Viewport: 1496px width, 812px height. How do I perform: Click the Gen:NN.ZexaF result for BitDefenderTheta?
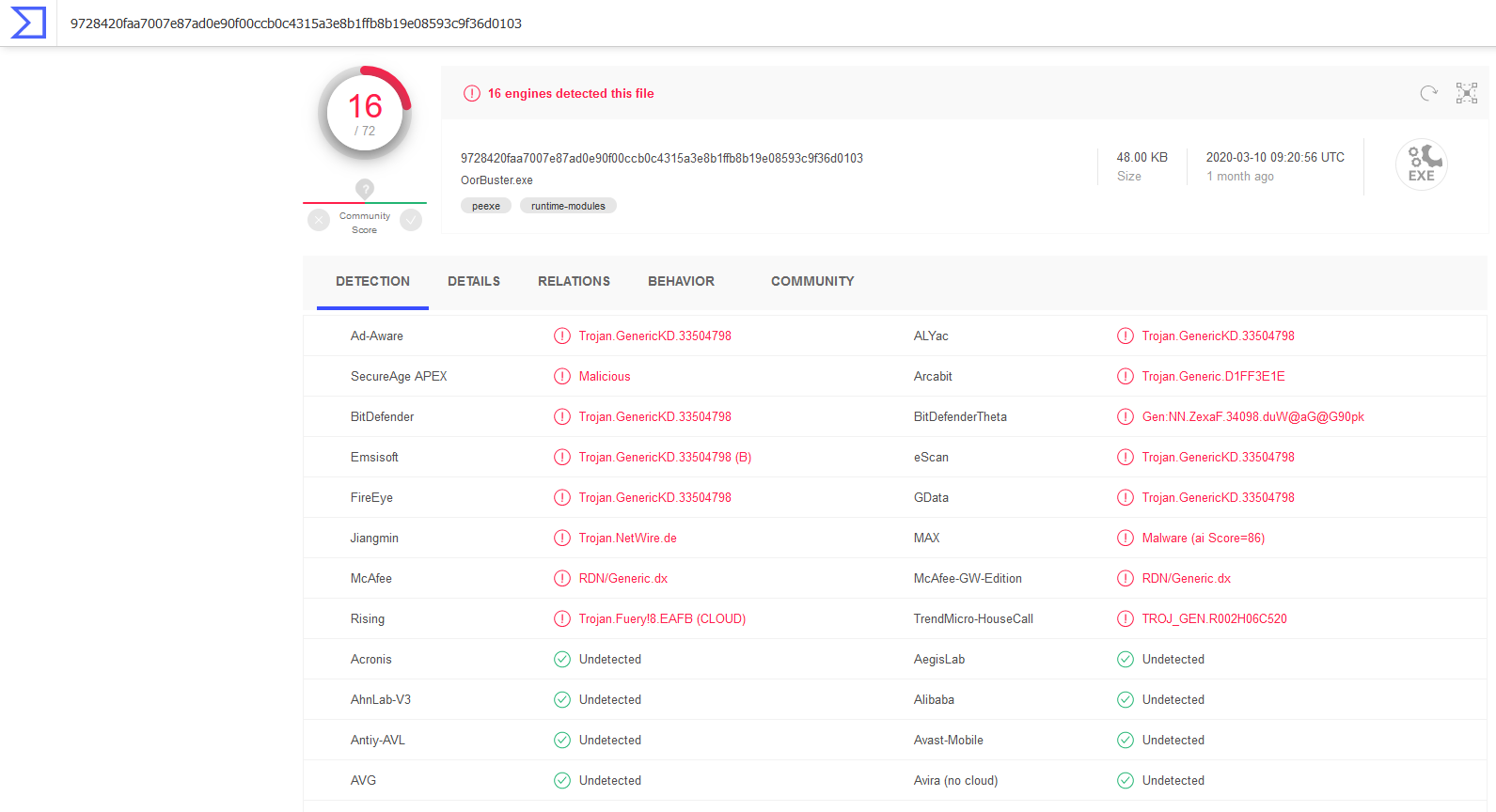pyautogui.click(x=1253, y=416)
